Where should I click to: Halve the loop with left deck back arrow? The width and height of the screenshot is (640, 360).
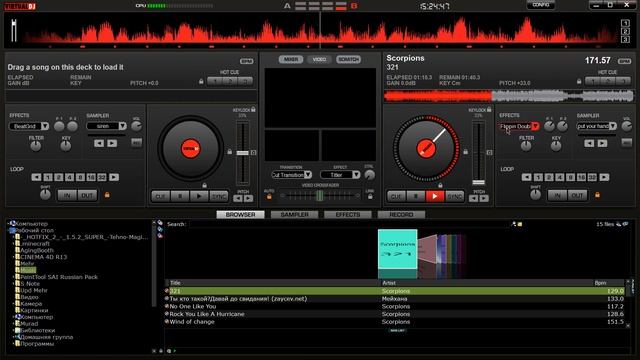click(x=36, y=177)
